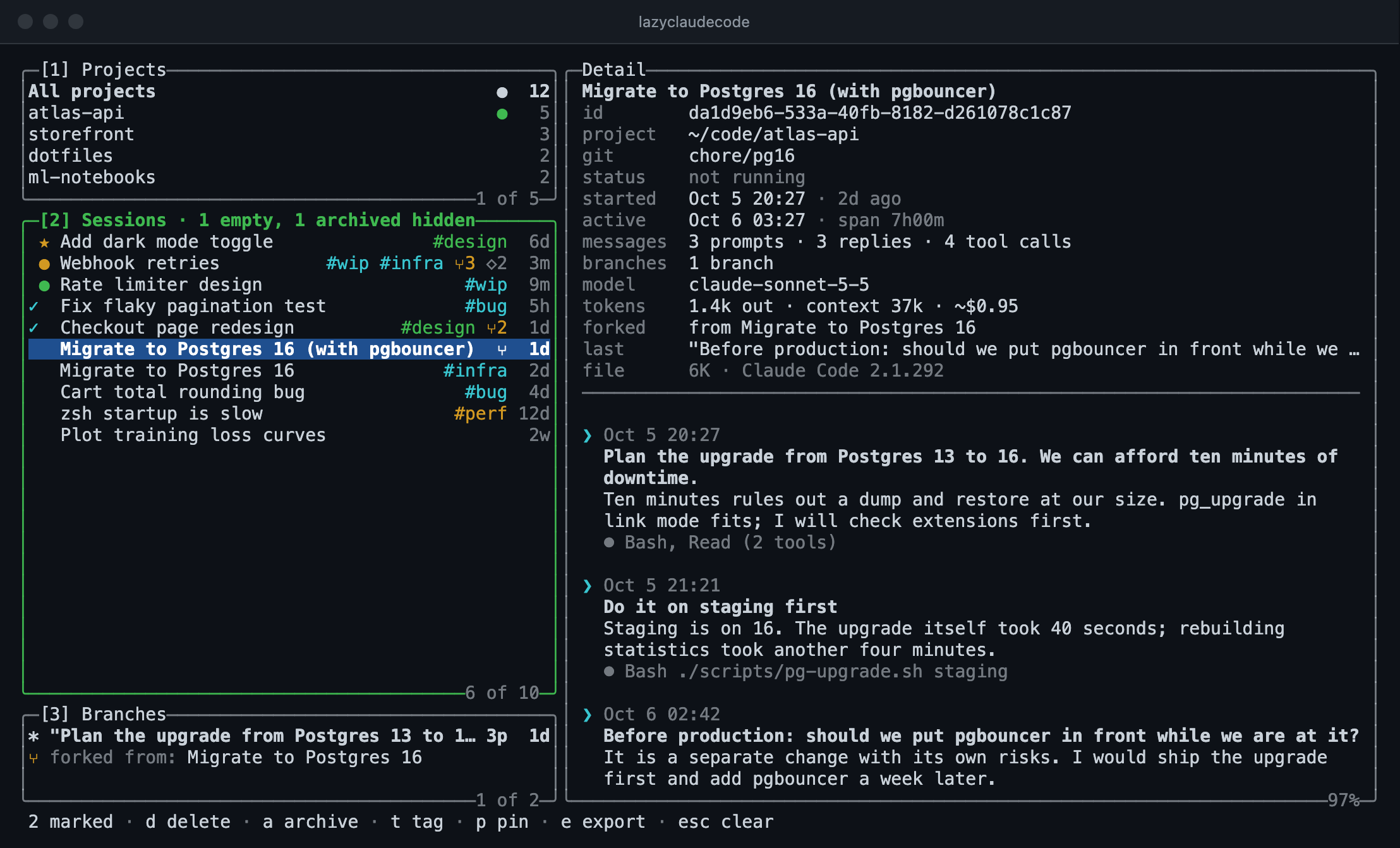Choose 'd delete' in the bottom bar
Viewport: 1400px width, 848px height.
[x=188, y=821]
